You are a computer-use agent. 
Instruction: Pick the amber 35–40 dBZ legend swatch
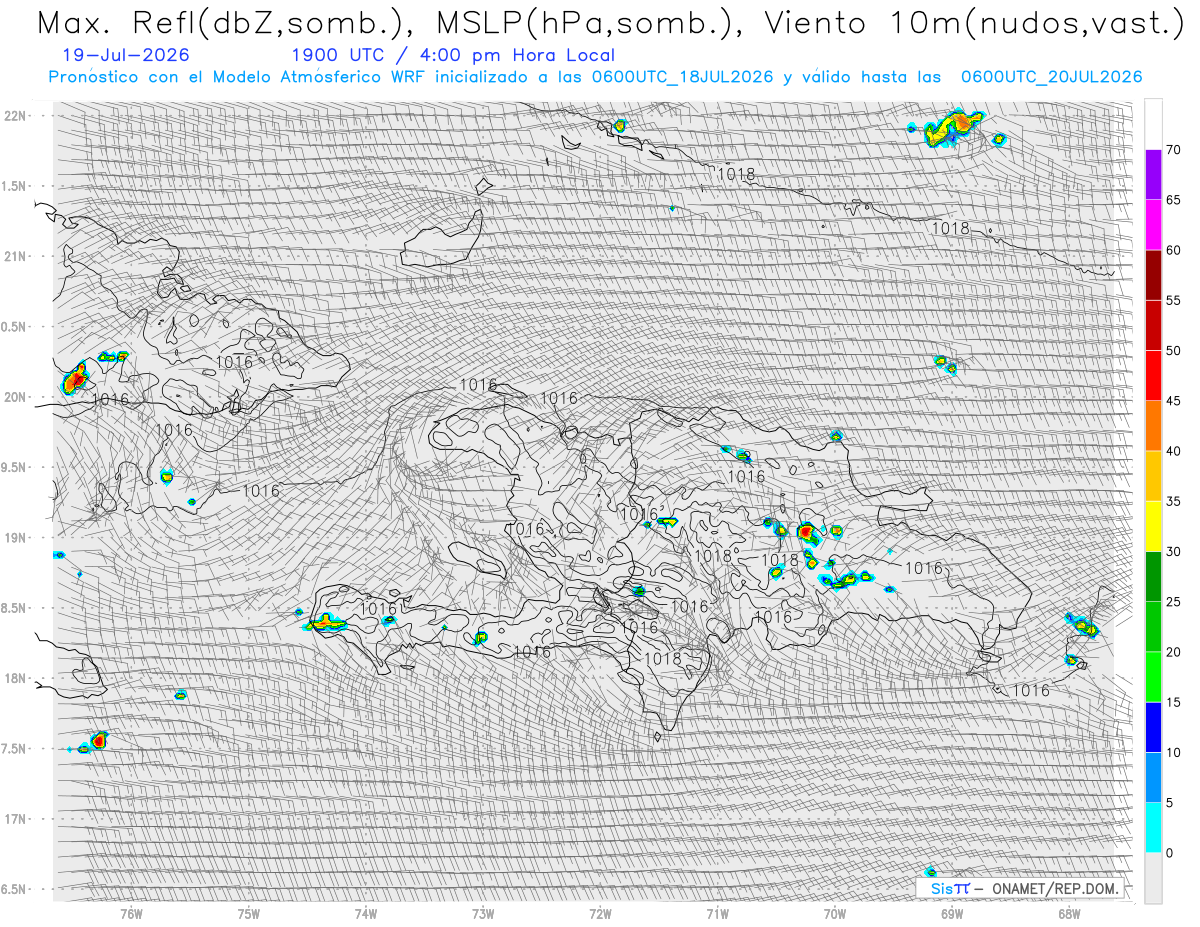click(1153, 476)
